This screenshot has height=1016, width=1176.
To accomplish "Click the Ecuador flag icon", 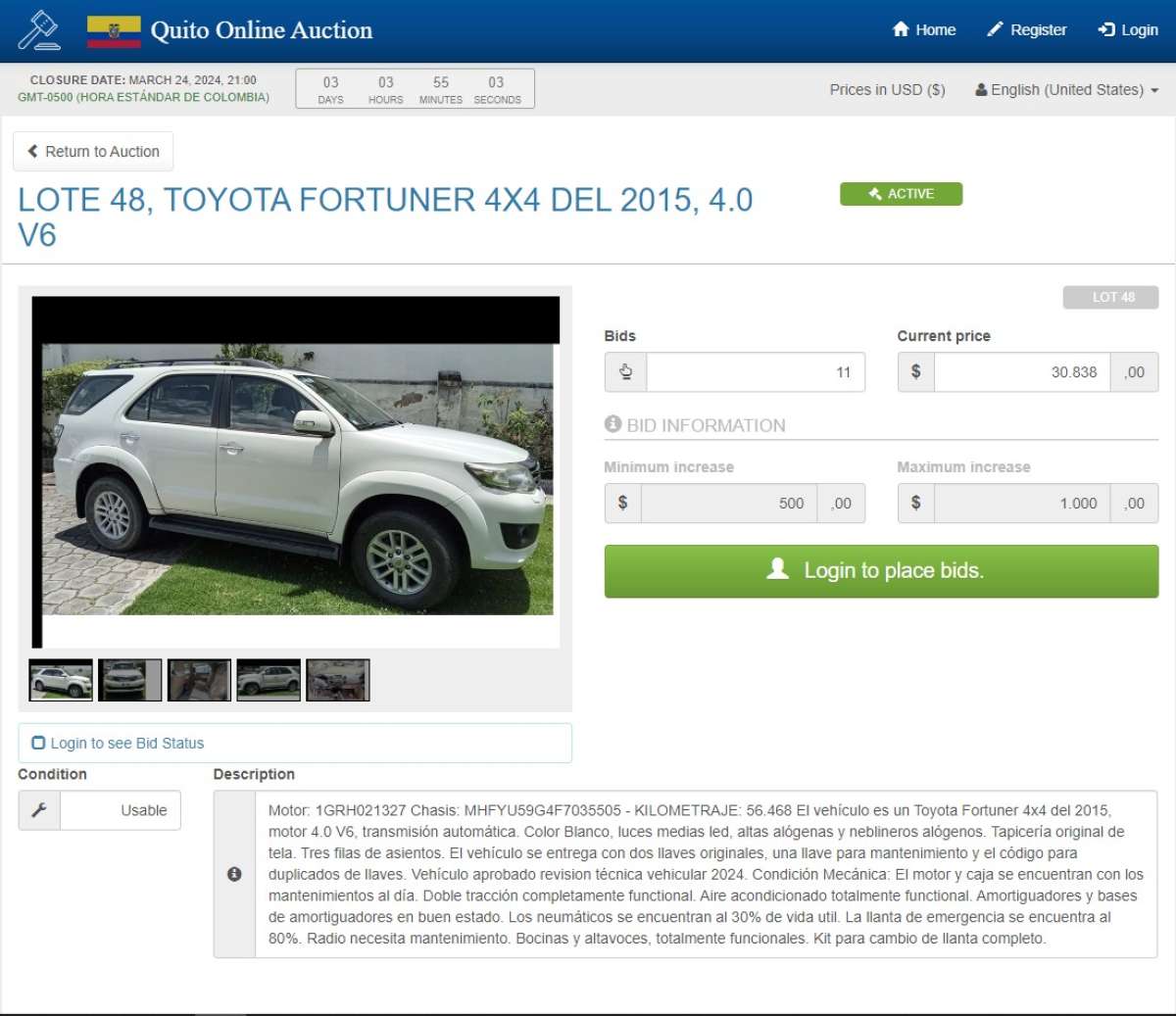I will pyautogui.click(x=114, y=31).
